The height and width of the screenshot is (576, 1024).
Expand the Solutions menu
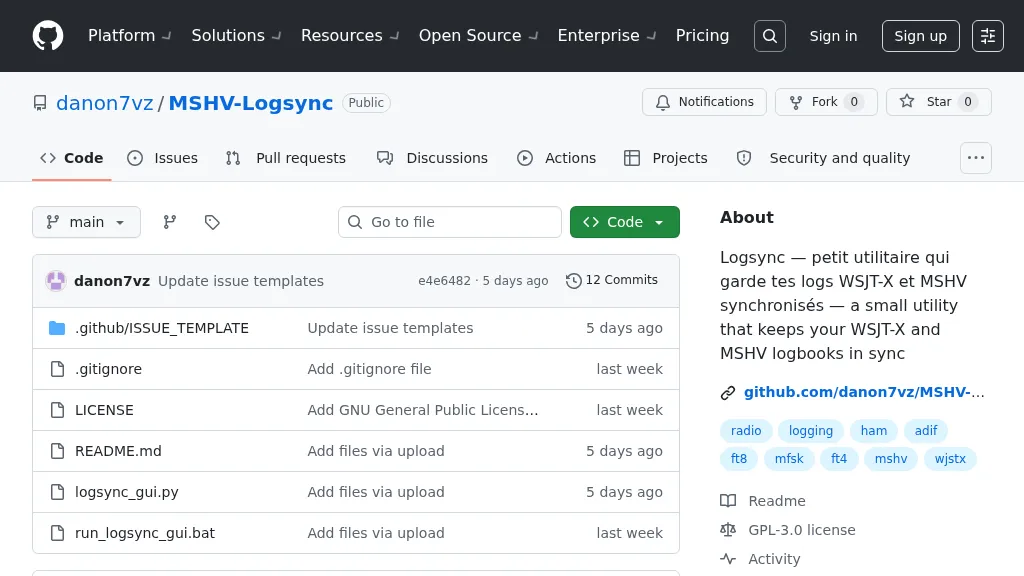click(236, 36)
